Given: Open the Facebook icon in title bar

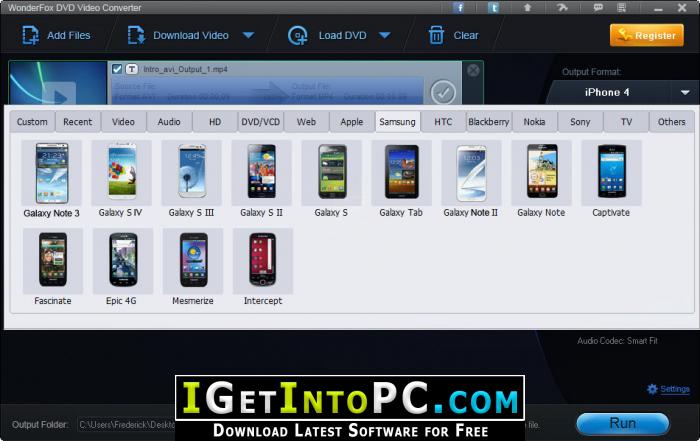Looking at the screenshot, I should coord(458,8).
